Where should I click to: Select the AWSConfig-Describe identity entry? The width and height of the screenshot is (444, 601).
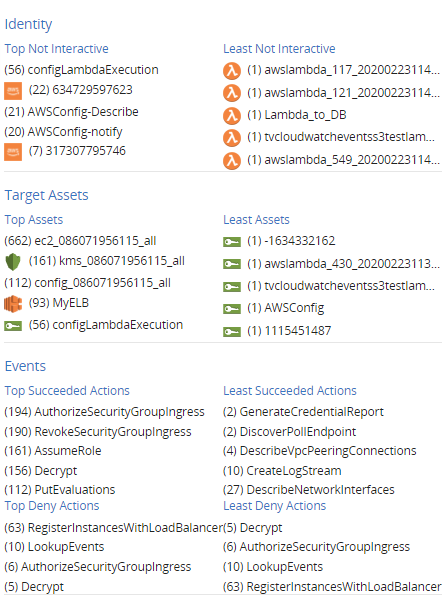click(71, 112)
